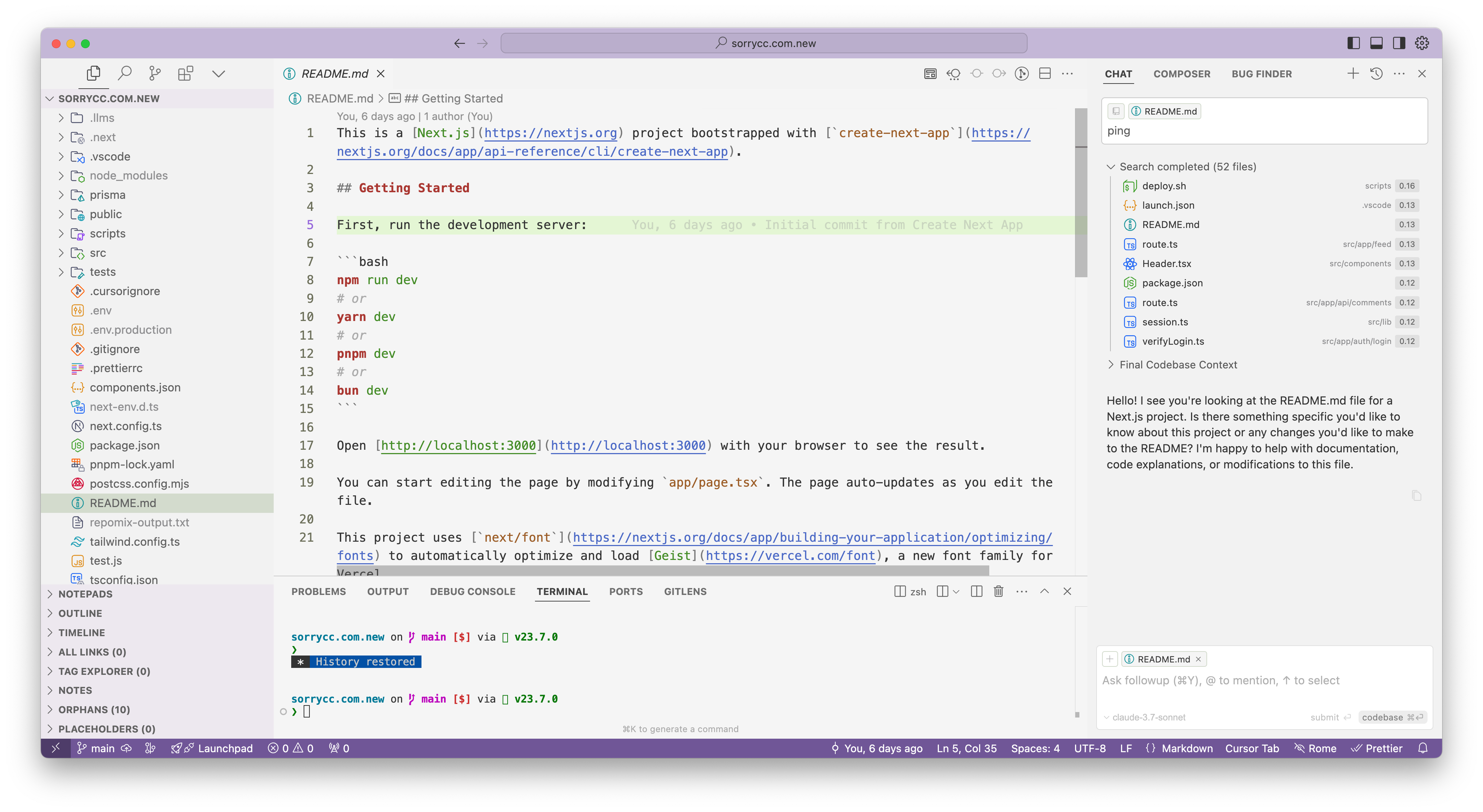The height and width of the screenshot is (812, 1483).
Task: Click errors and warnings status indicator
Action: point(291,748)
